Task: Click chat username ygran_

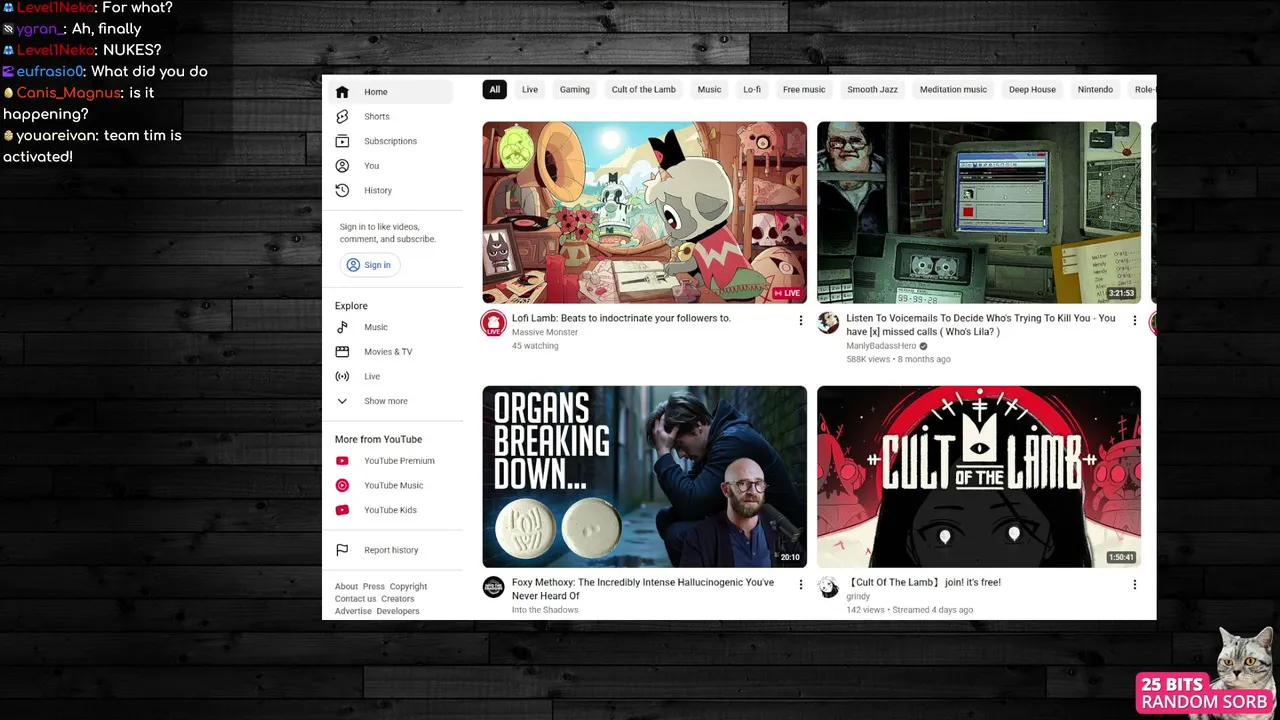Action: point(40,29)
